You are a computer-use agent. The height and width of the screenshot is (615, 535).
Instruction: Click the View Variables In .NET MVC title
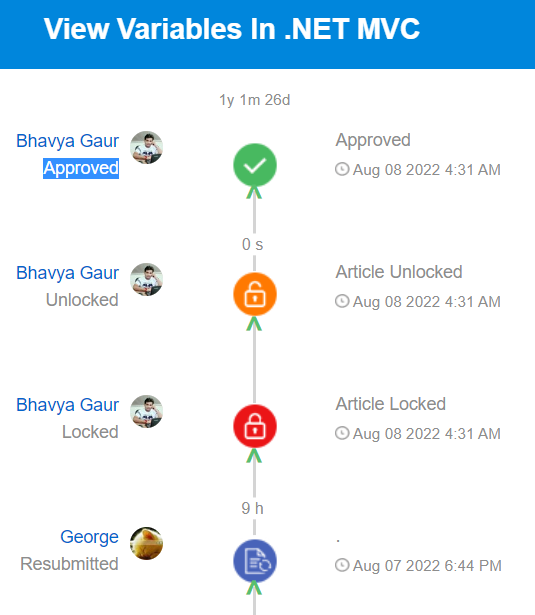pyautogui.click(x=232, y=29)
